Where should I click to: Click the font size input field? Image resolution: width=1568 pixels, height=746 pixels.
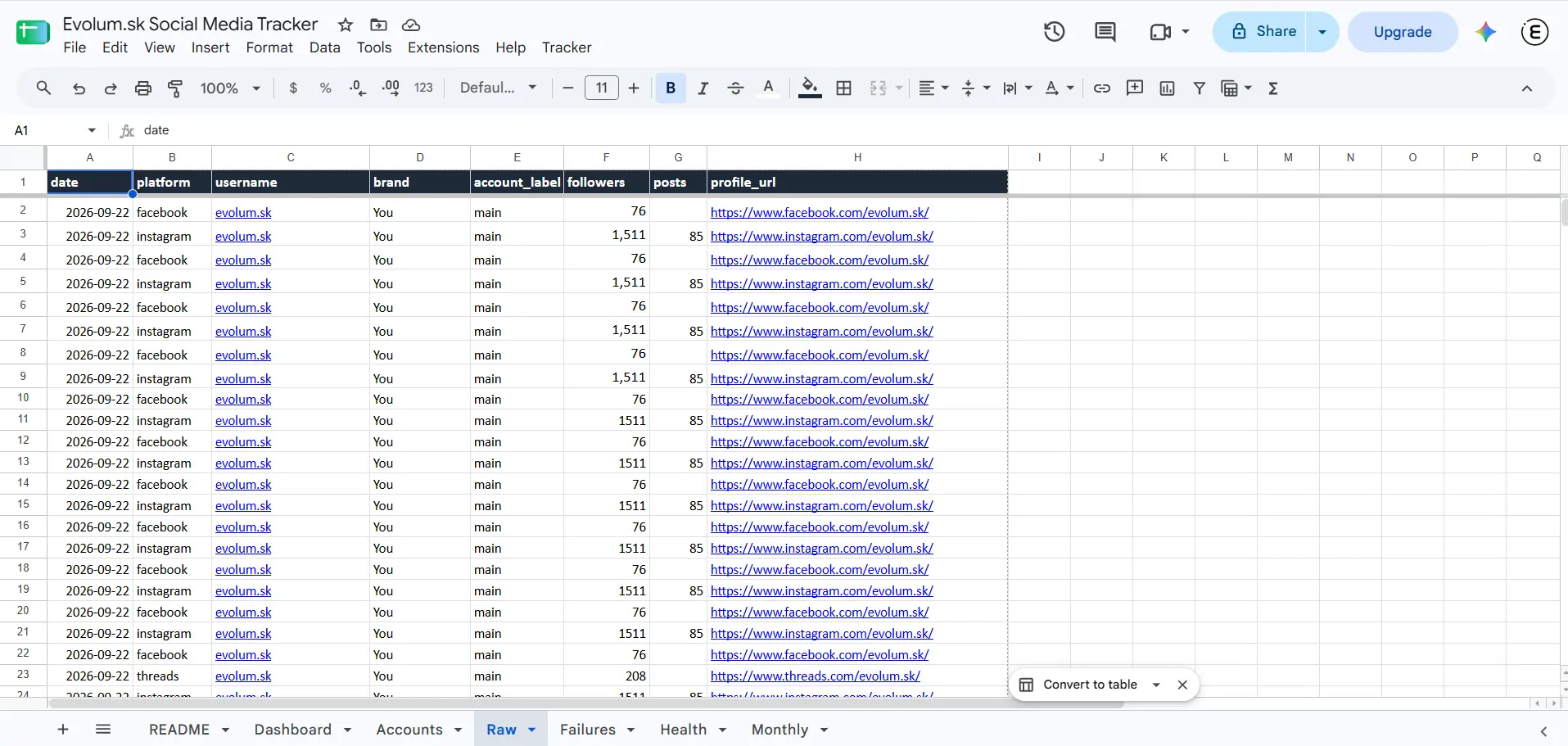click(x=602, y=88)
